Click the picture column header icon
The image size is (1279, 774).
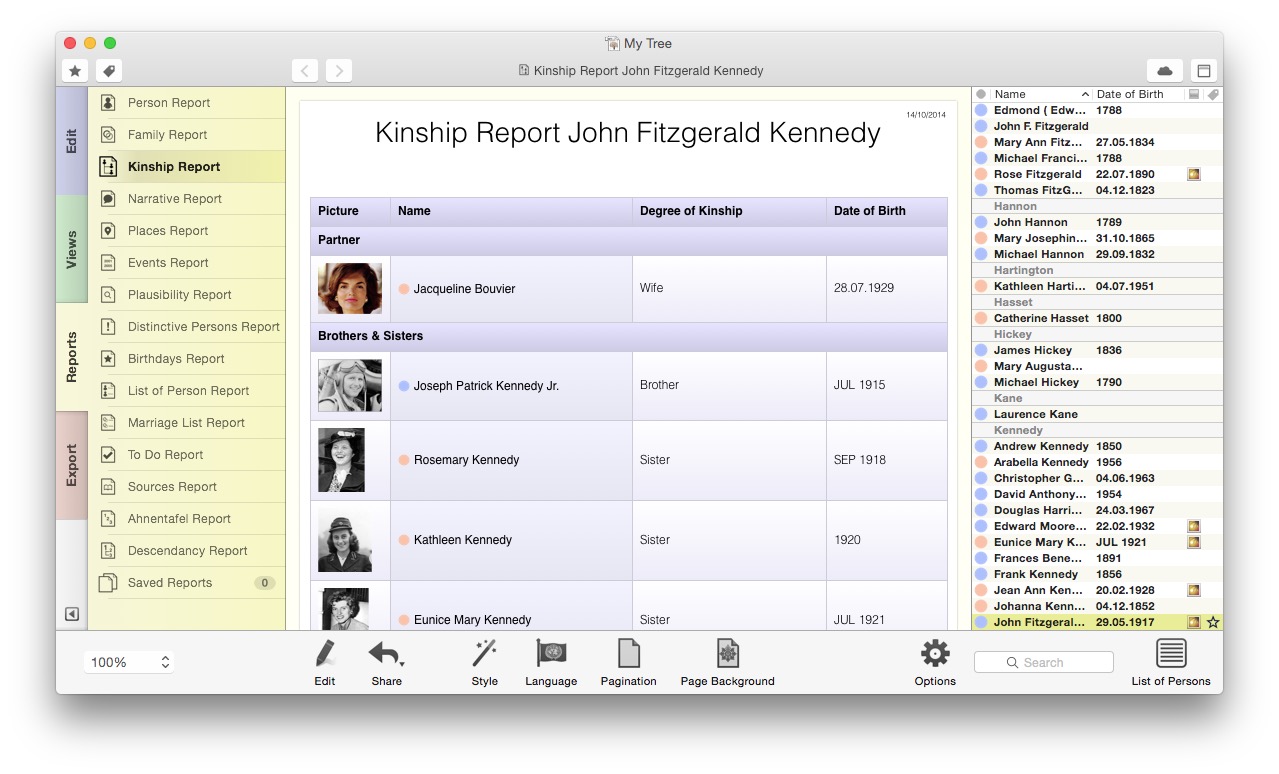pyautogui.click(x=1193, y=94)
